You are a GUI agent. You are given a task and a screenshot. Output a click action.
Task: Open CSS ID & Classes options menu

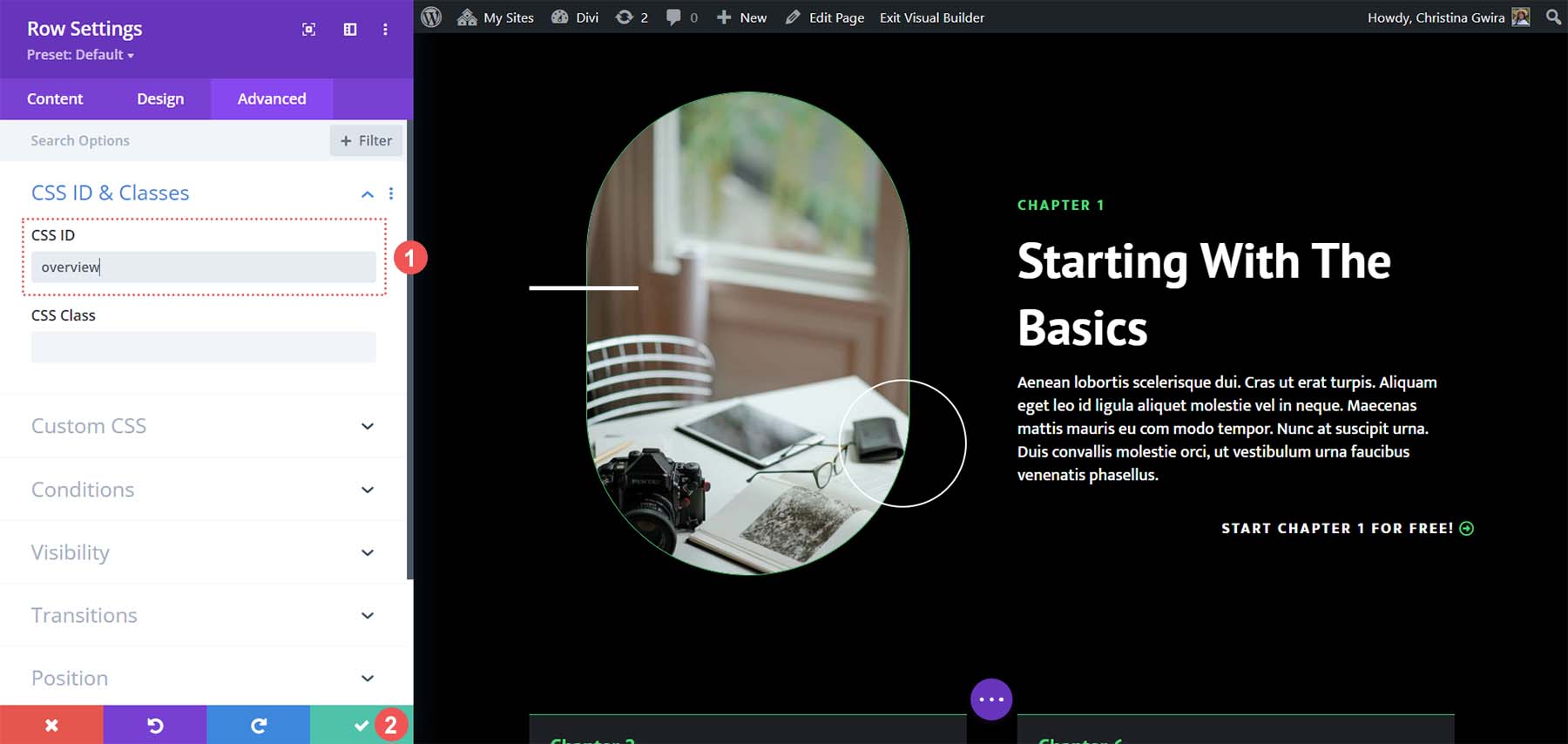tap(391, 193)
